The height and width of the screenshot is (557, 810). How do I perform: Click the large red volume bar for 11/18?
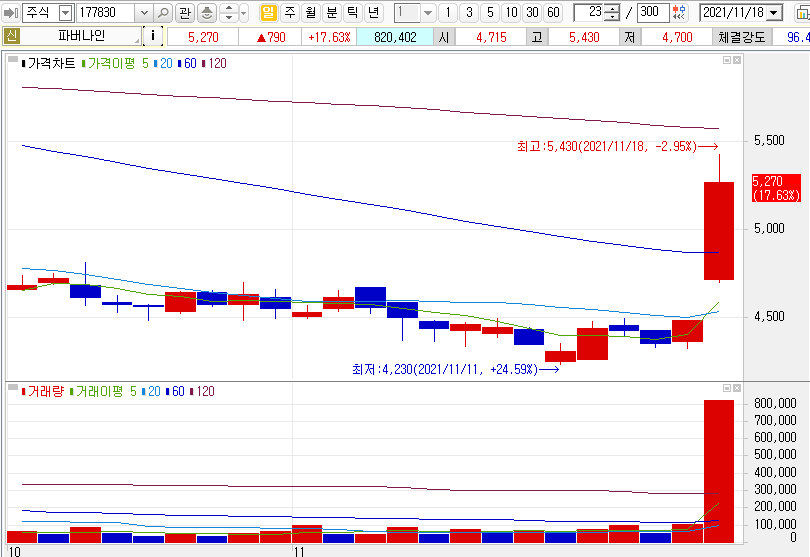719,471
